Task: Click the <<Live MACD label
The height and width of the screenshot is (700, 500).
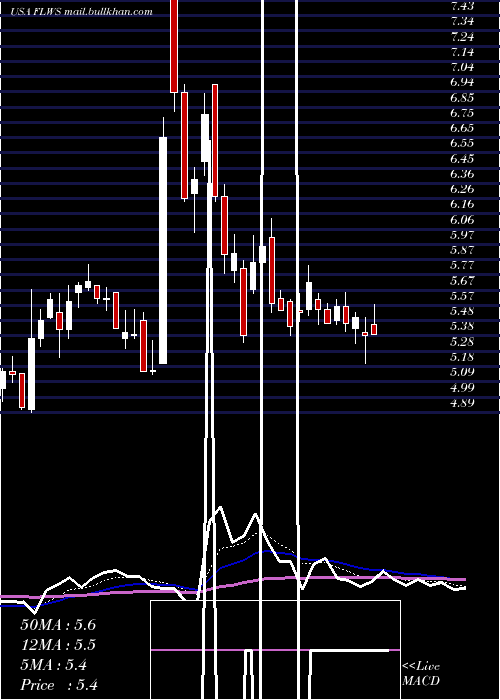Action: tap(421, 673)
